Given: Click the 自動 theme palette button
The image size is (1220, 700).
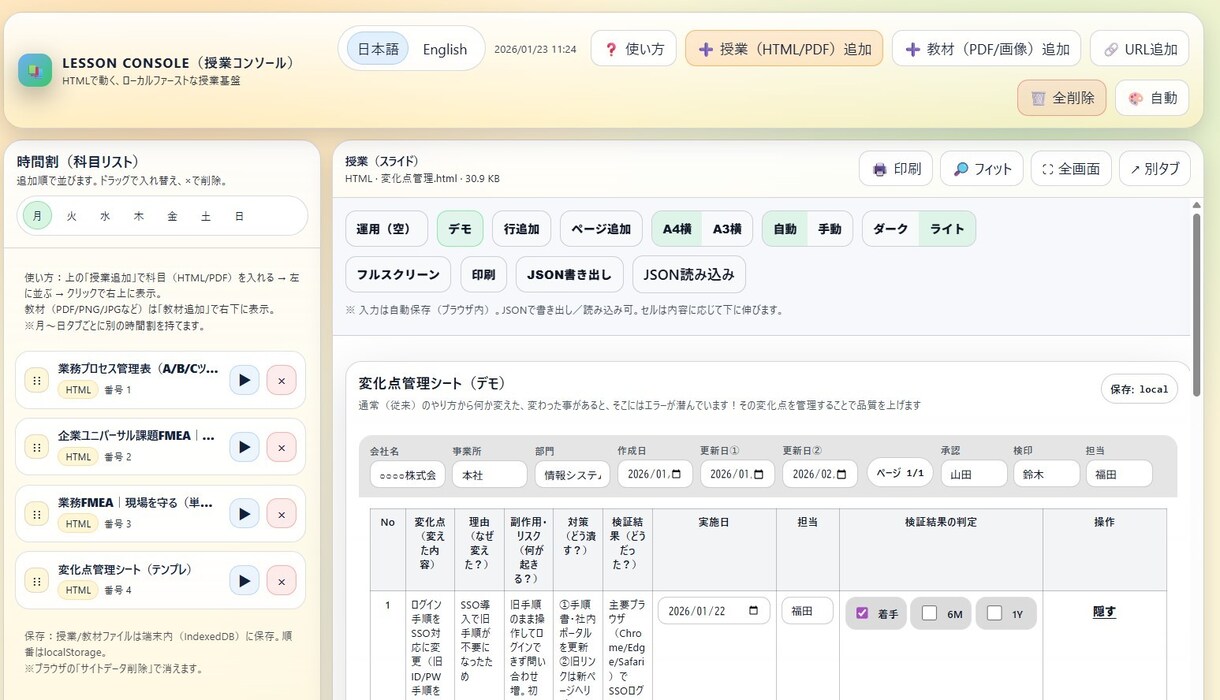Looking at the screenshot, I should click(x=1152, y=98).
